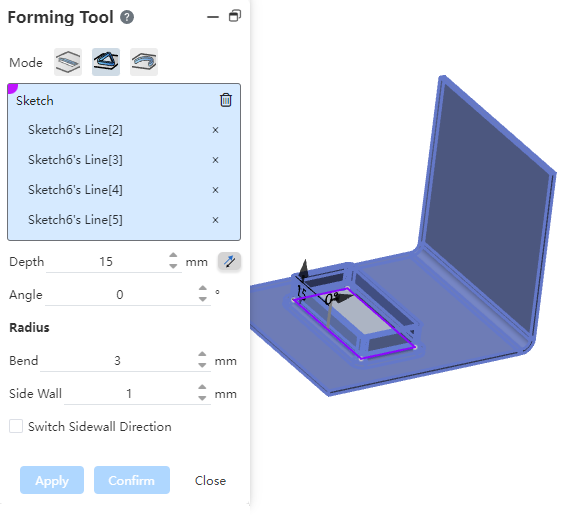Delete all sketch selections with trash icon
The height and width of the screenshot is (524, 575).
pos(226,100)
